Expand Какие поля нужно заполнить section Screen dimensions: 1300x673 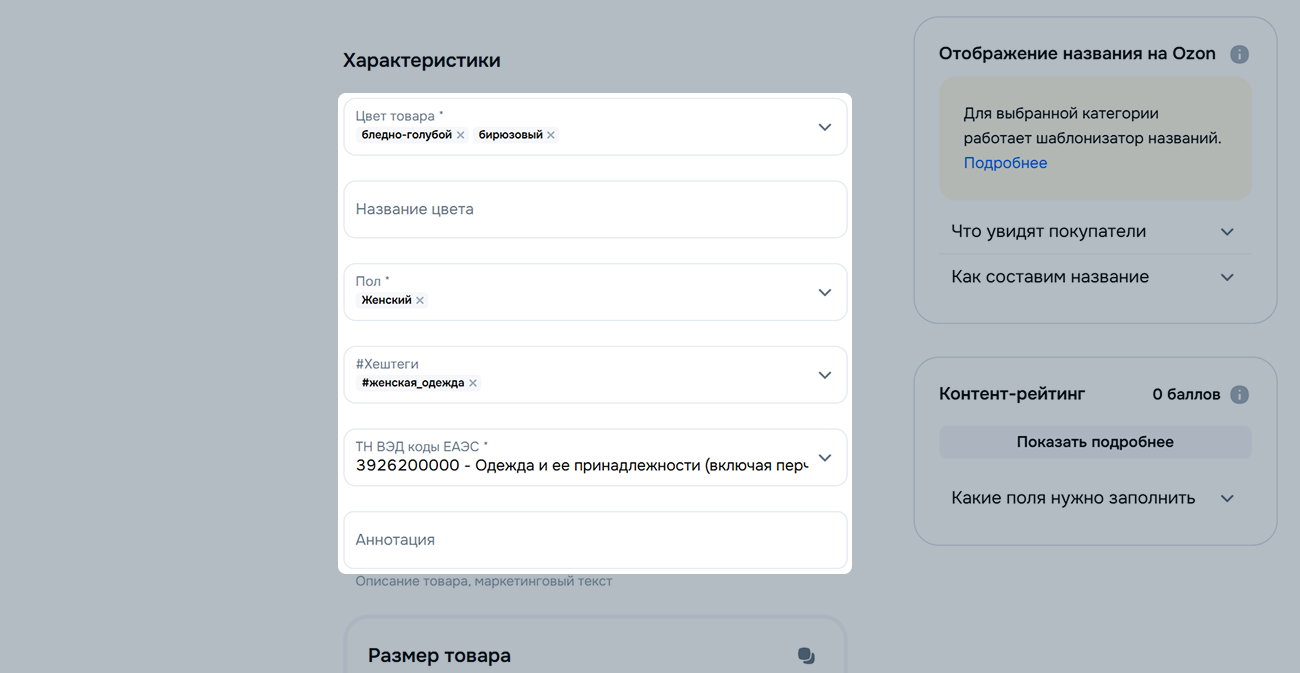(1227, 498)
